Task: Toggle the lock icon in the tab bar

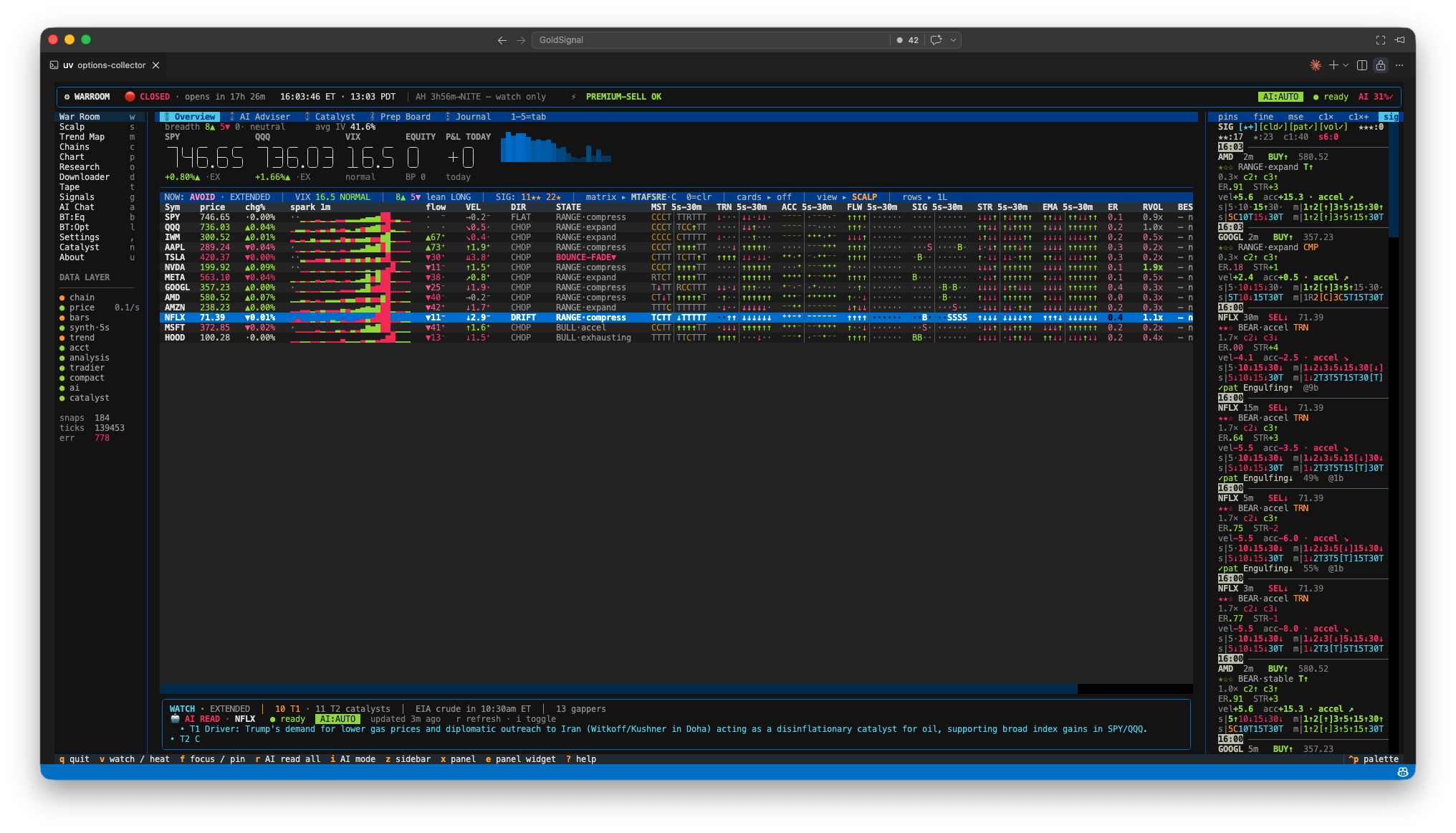Action: click(1381, 65)
